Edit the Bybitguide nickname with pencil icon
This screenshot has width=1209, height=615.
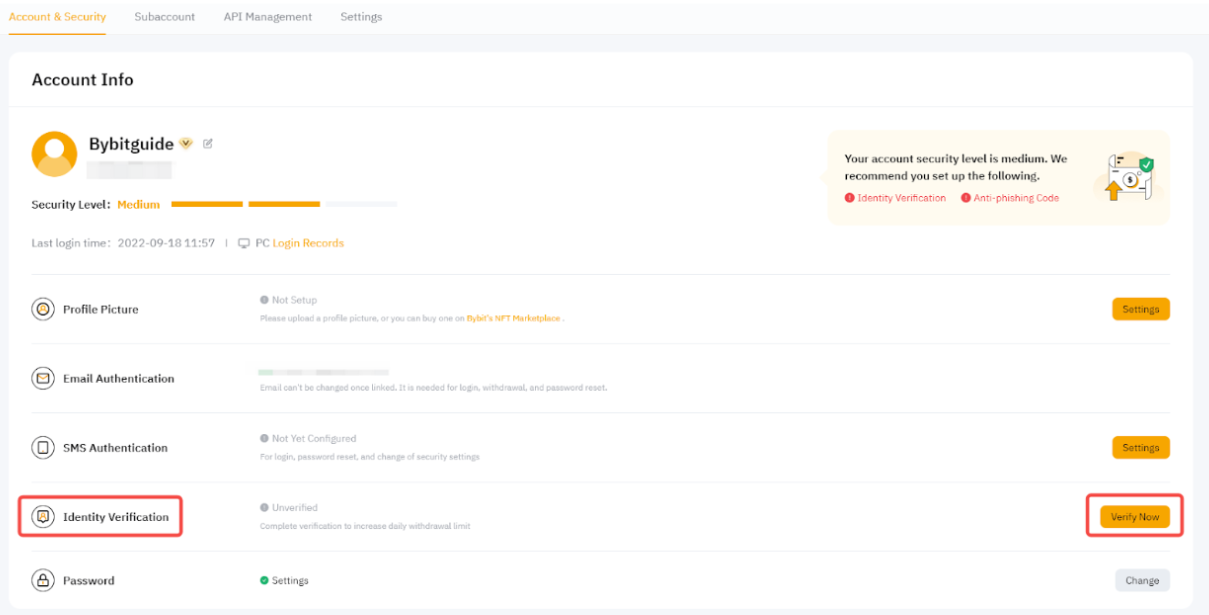tap(208, 144)
